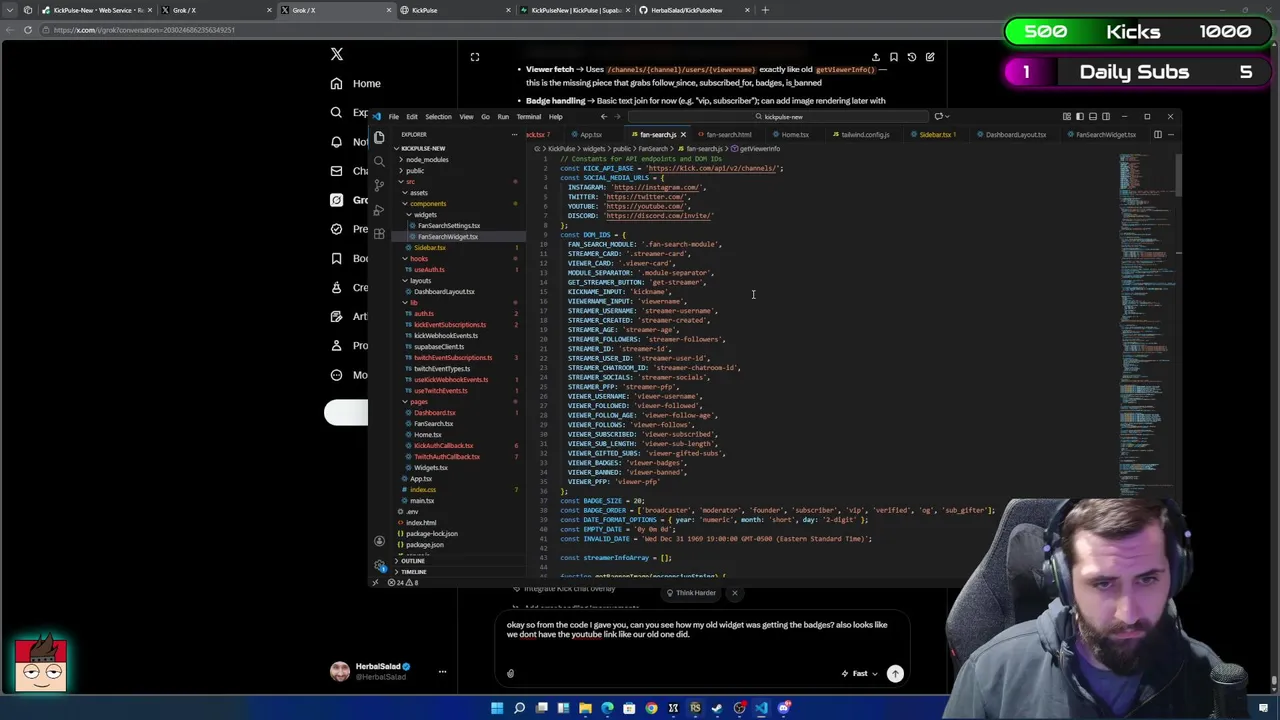Open the VS Code Explorer view icon

coord(379,137)
